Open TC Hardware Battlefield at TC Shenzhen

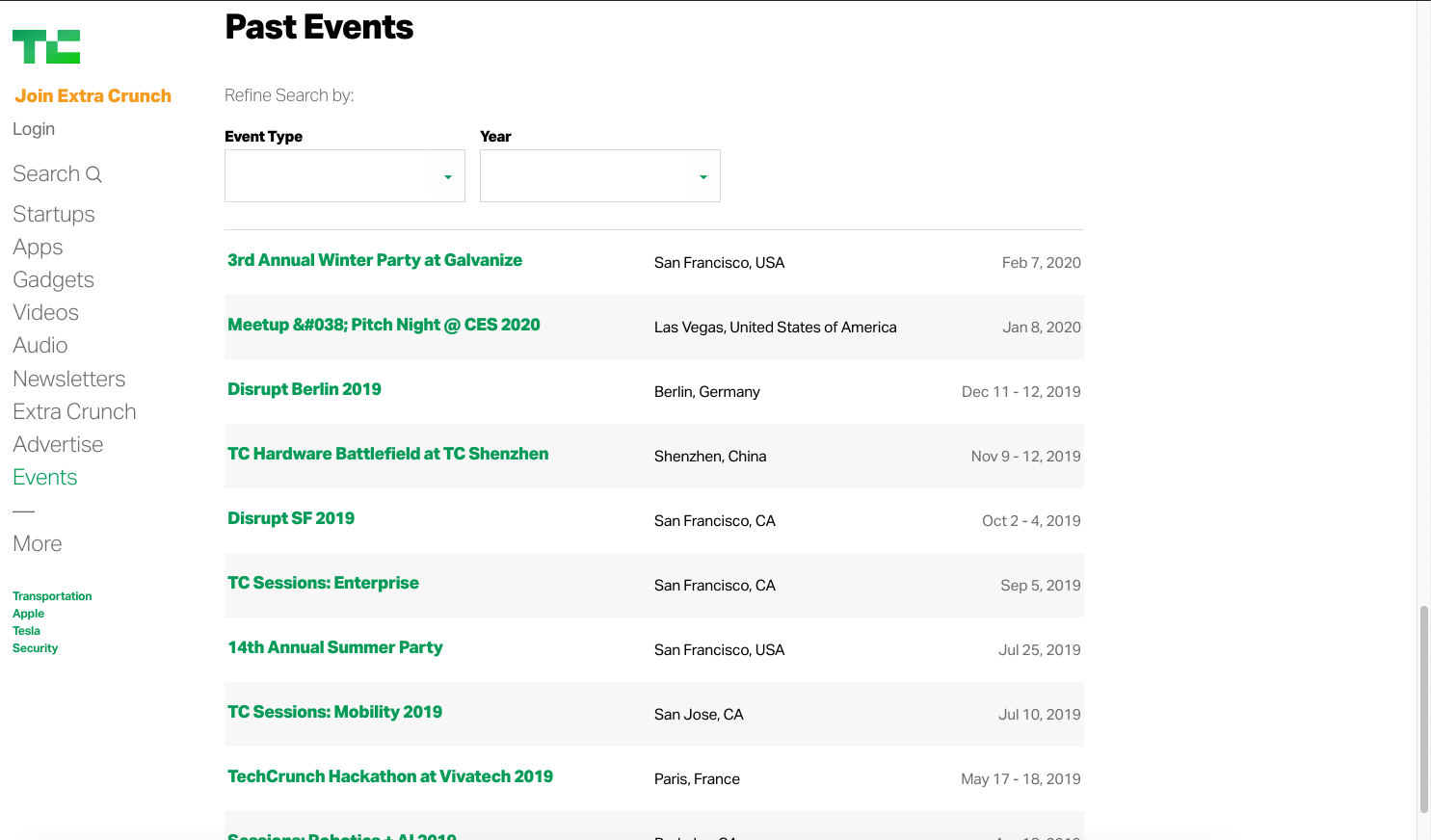coord(387,454)
